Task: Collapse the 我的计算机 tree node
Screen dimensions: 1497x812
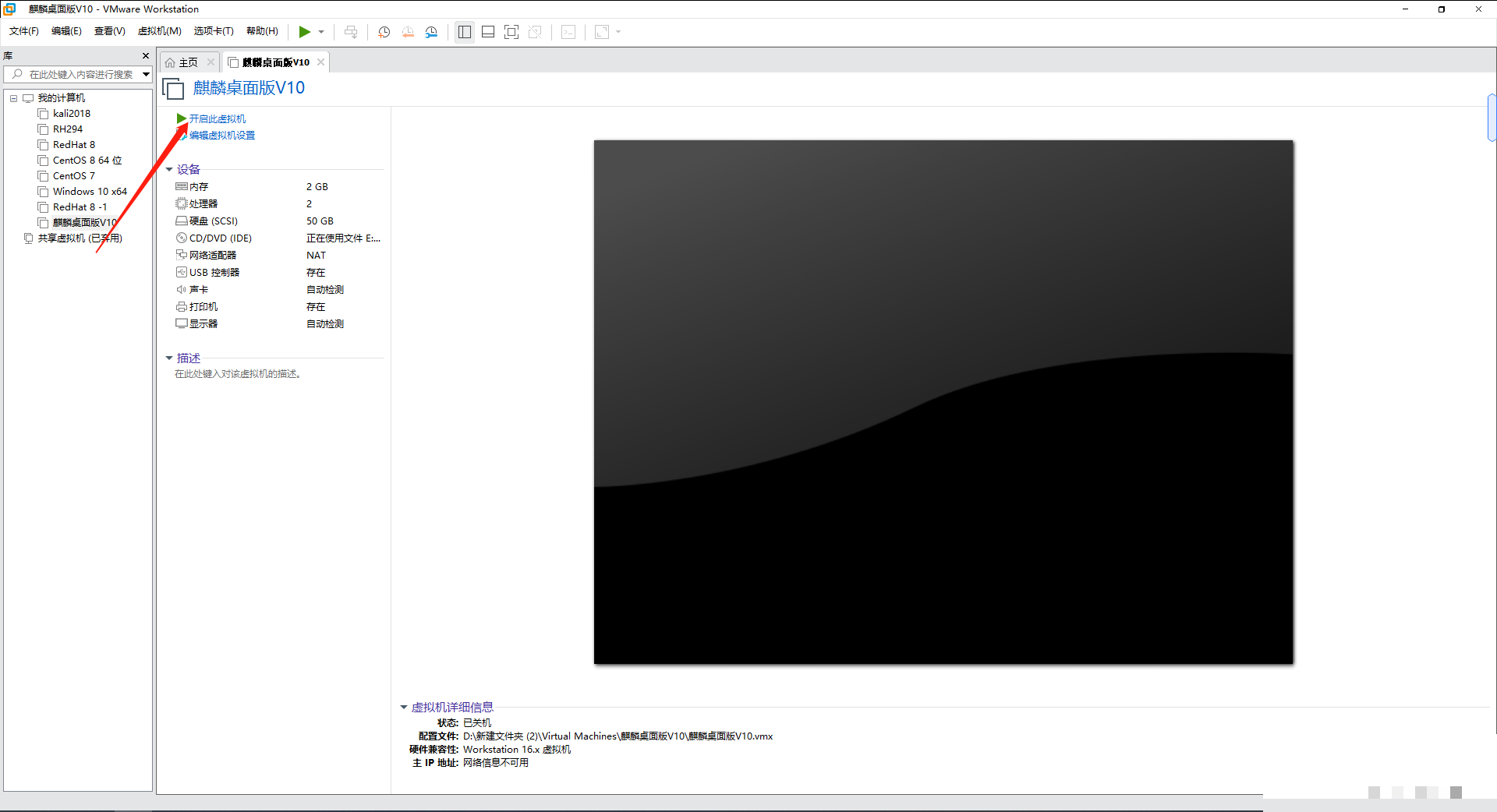Action: [13, 98]
